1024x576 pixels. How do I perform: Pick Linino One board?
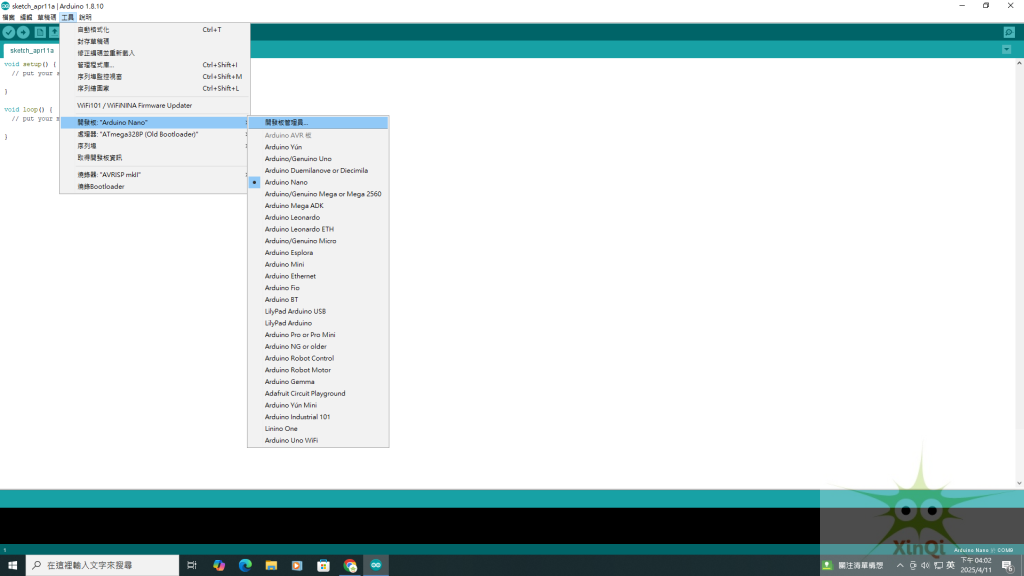(x=318, y=429)
